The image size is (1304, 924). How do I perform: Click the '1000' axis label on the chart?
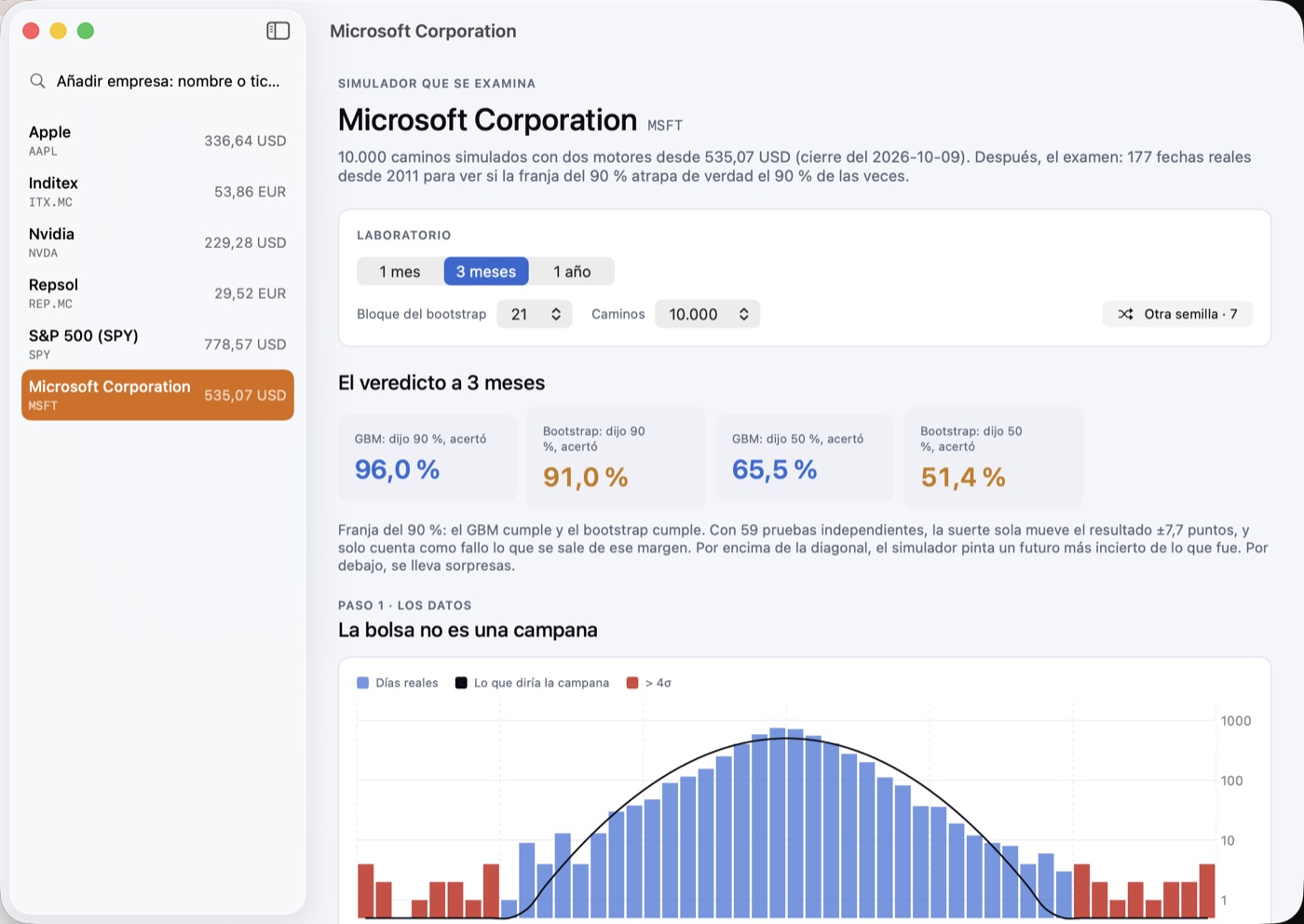[1236, 721]
